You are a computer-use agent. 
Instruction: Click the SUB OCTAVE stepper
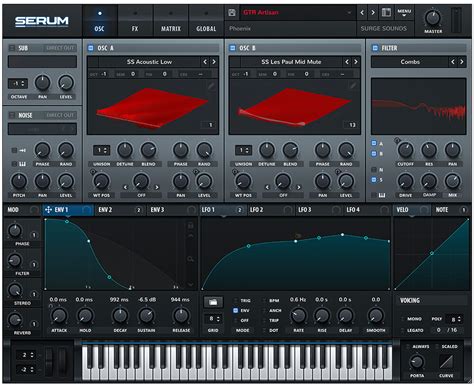coord(18,83)
